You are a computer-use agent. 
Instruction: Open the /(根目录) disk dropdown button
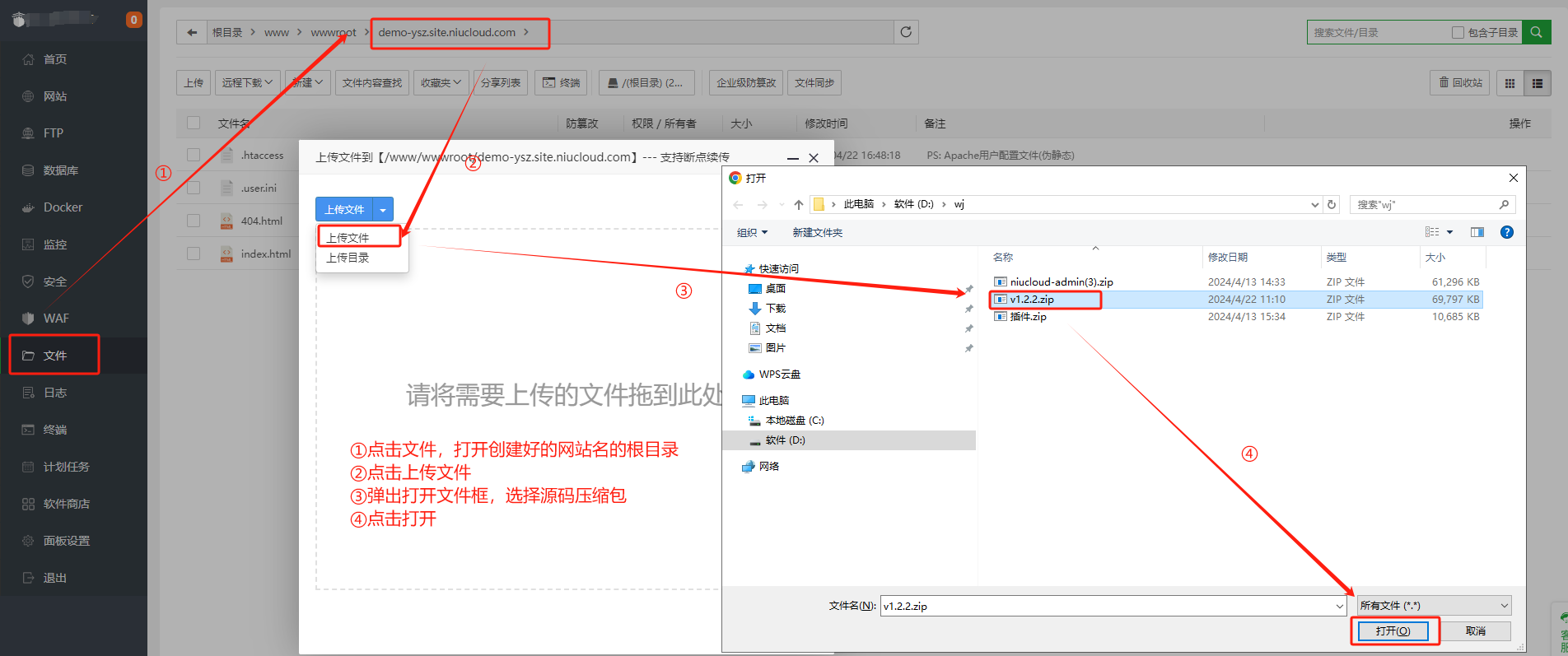tap(646, 82)
